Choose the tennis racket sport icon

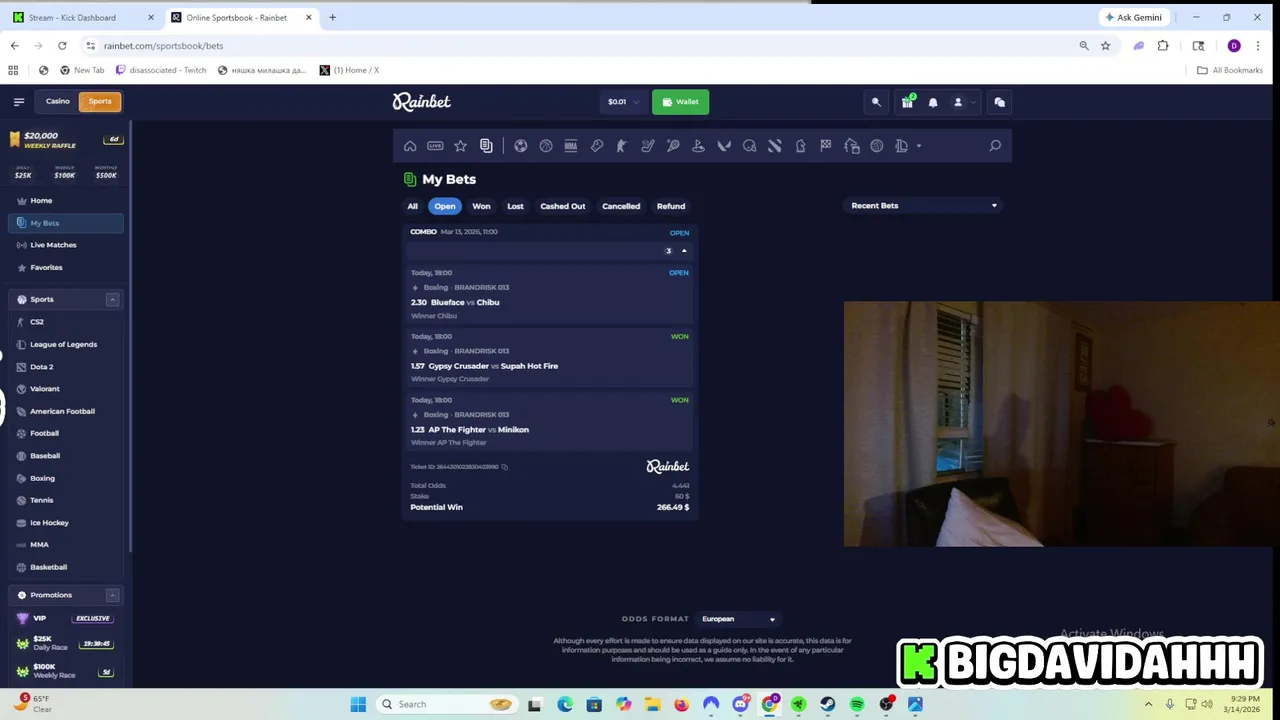coord(673,146)
